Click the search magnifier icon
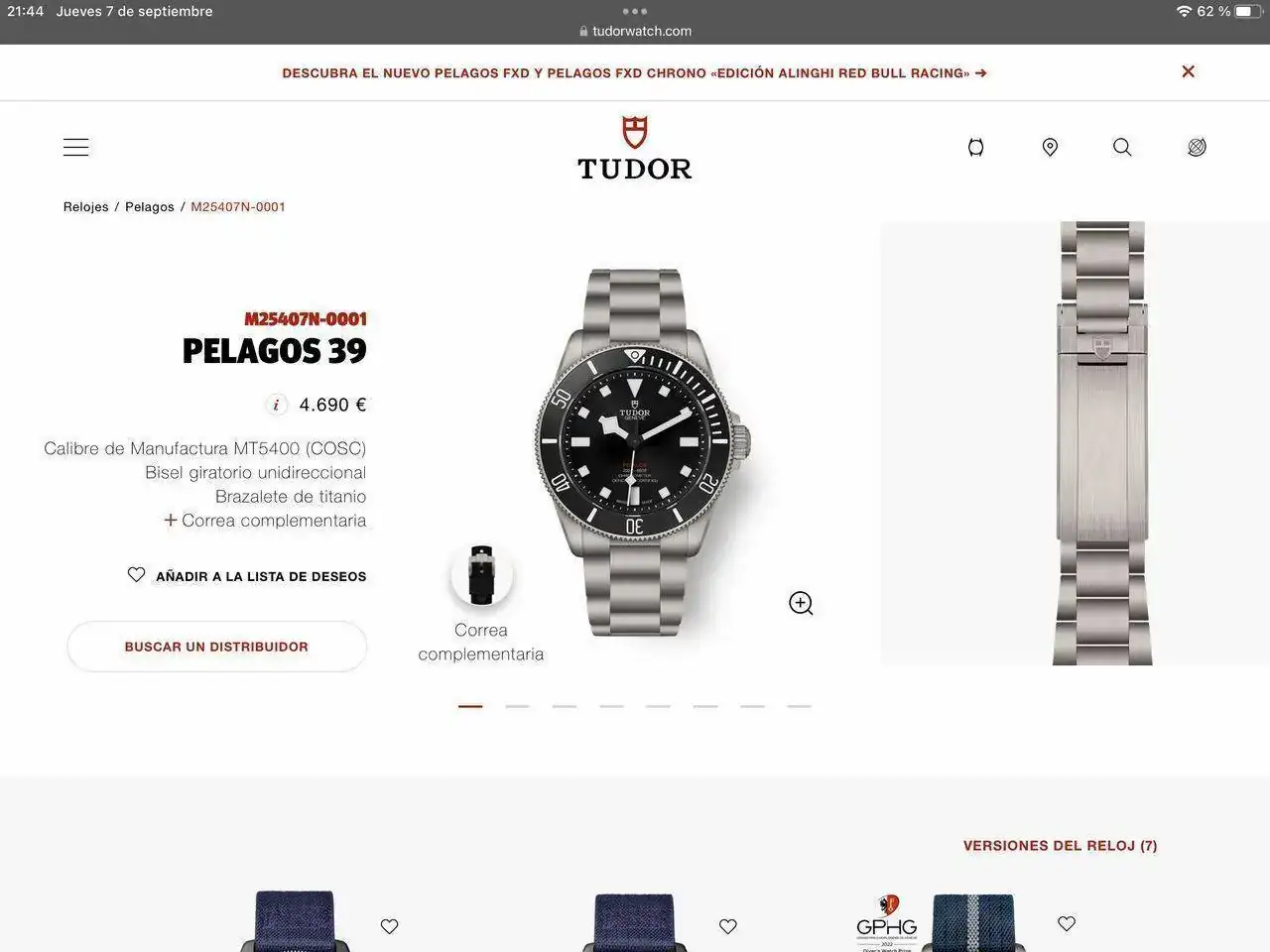The image size is (1270, 952). point(1122,147)
